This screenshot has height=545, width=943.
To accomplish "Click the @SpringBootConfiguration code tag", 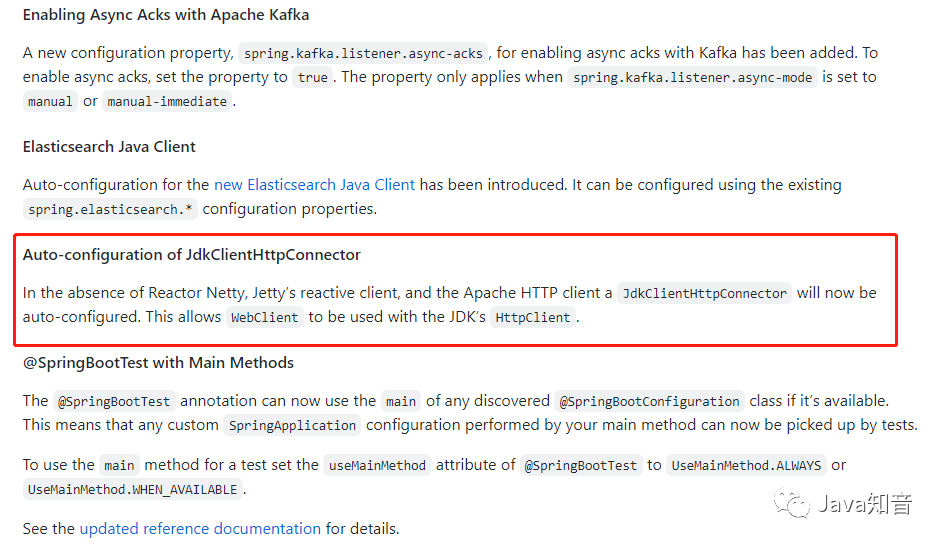I will coord(649,401).
